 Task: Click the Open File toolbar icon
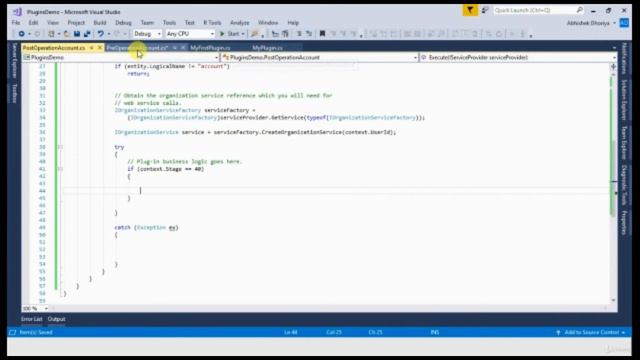point(67,34)
